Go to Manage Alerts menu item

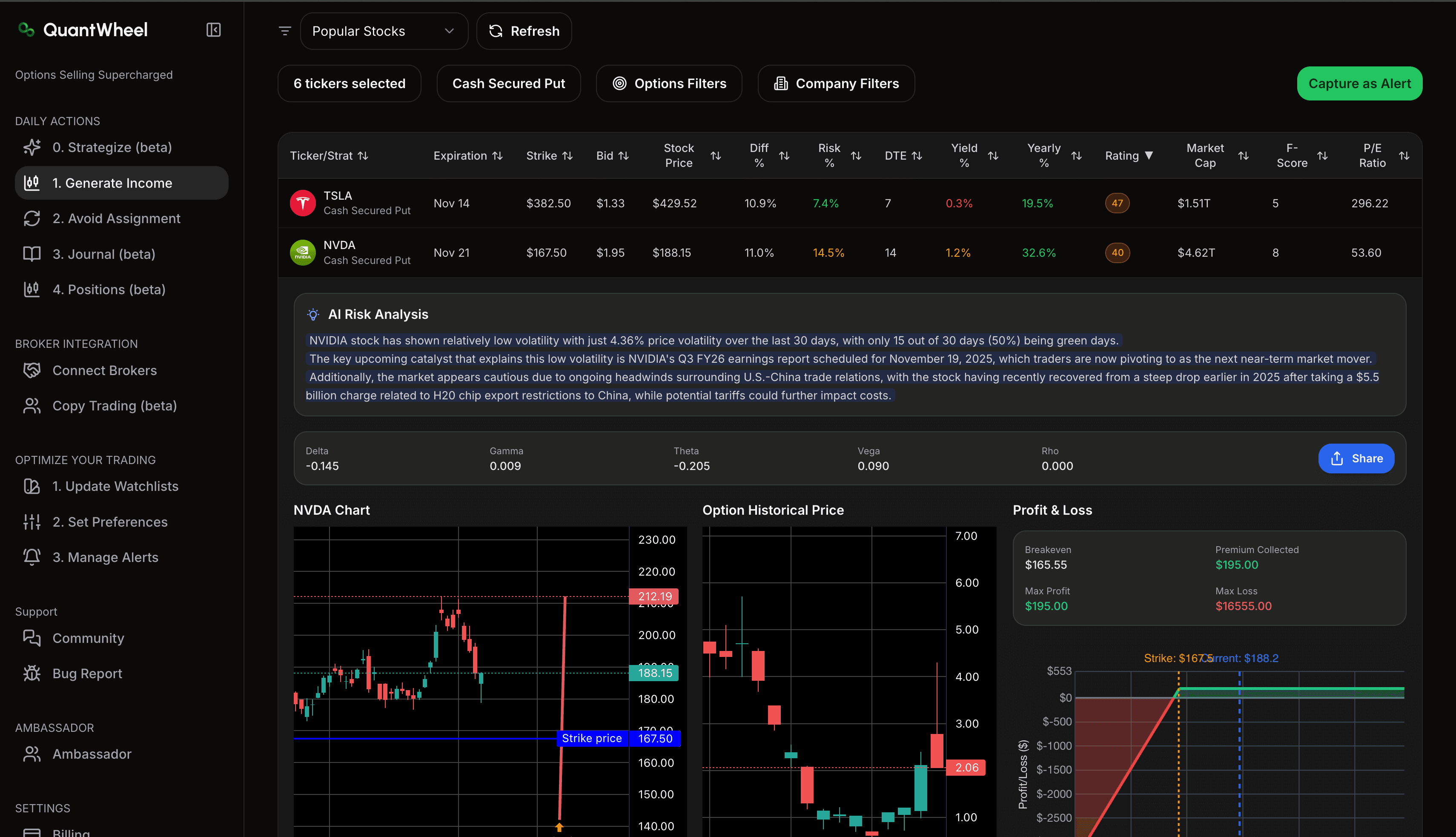tap(122, 557)
